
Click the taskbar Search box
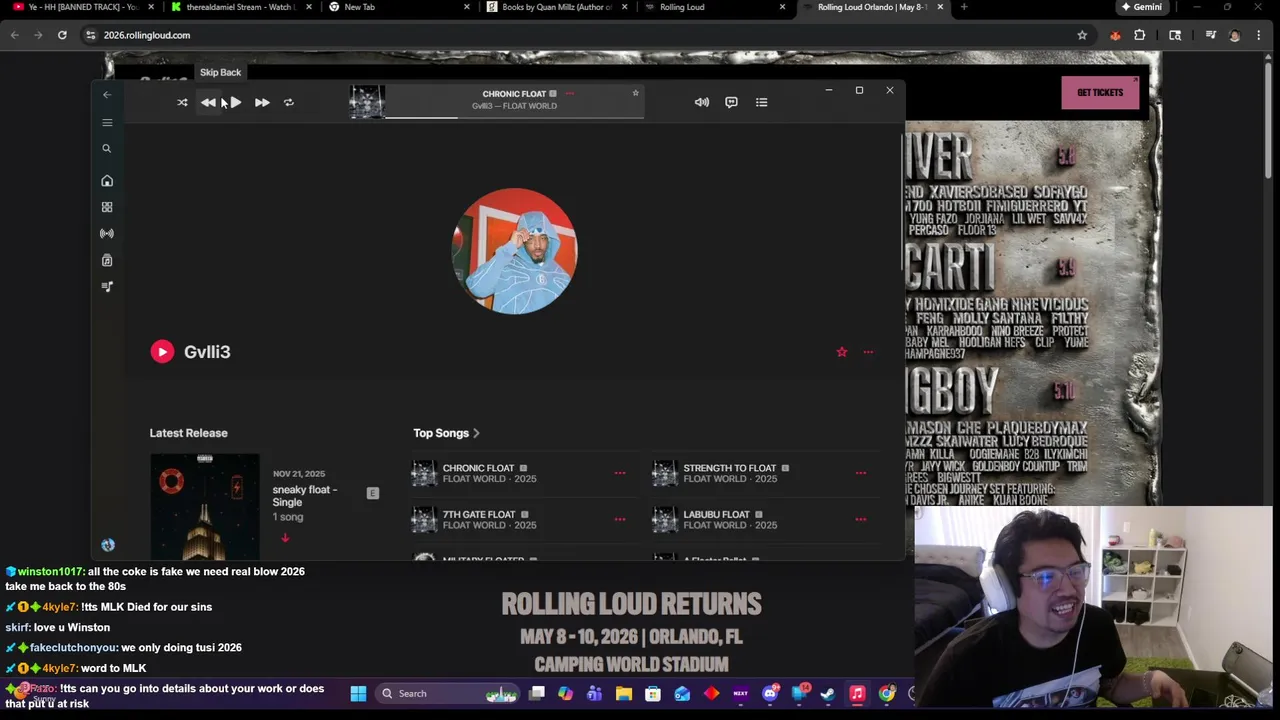click(x=447, y=693)
